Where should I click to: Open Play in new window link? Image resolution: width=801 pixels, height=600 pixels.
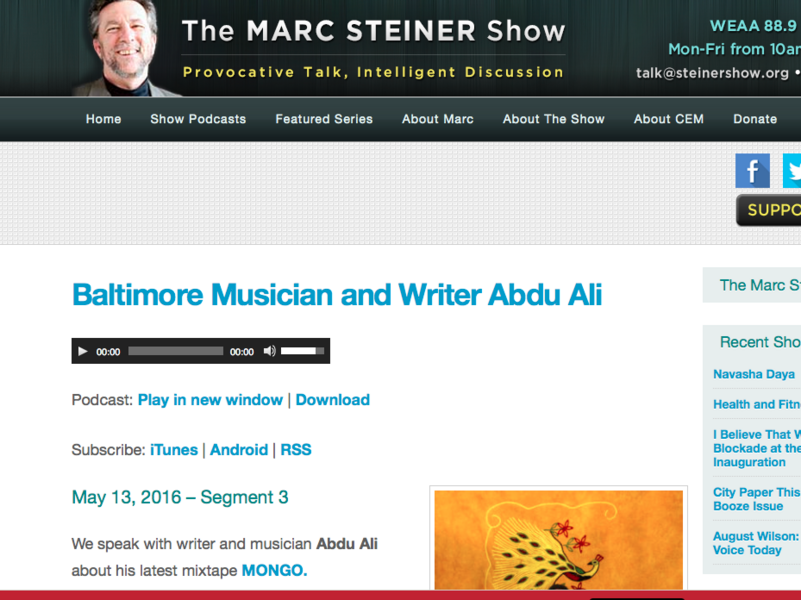click(x=210, y=400)
